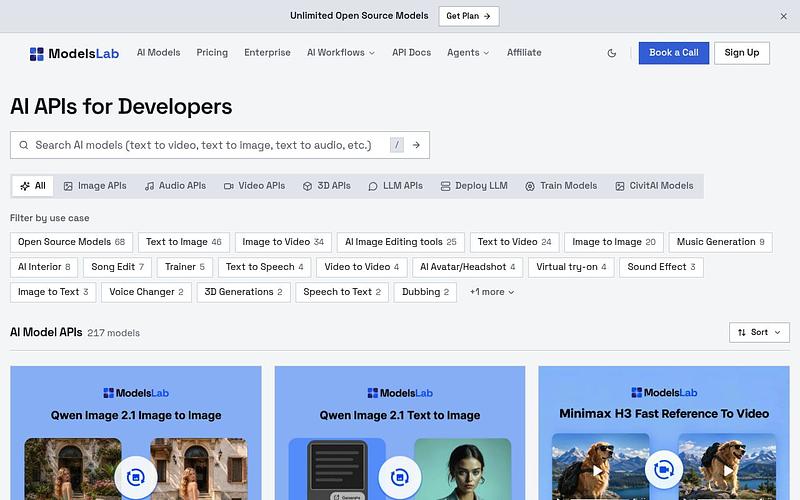The image size is (800, 500).
Task: Toggle dark mode with the moon icon
Action: pos(612,53)
